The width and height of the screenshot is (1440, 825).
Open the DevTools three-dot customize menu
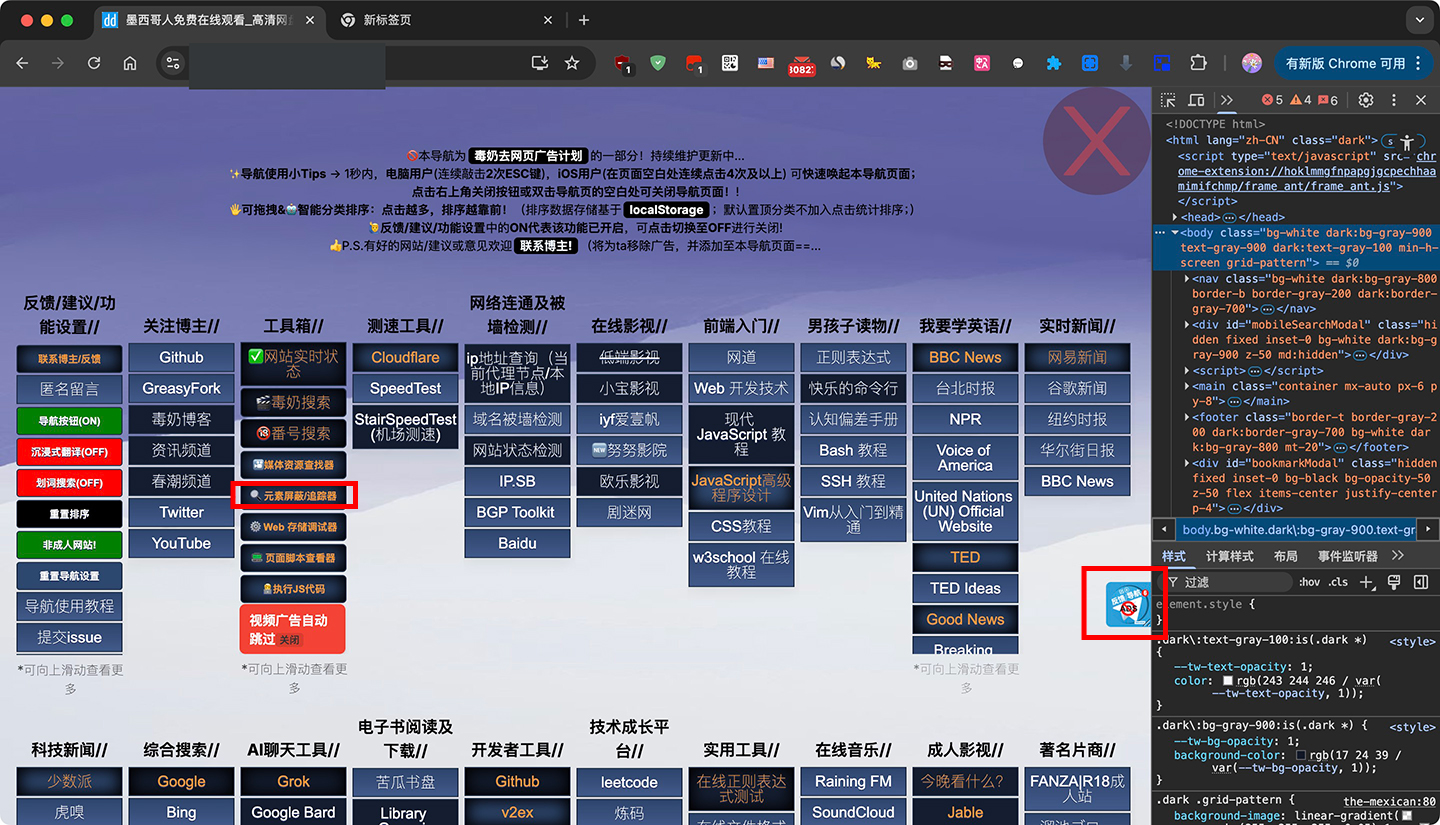[x=1394, y=100]
